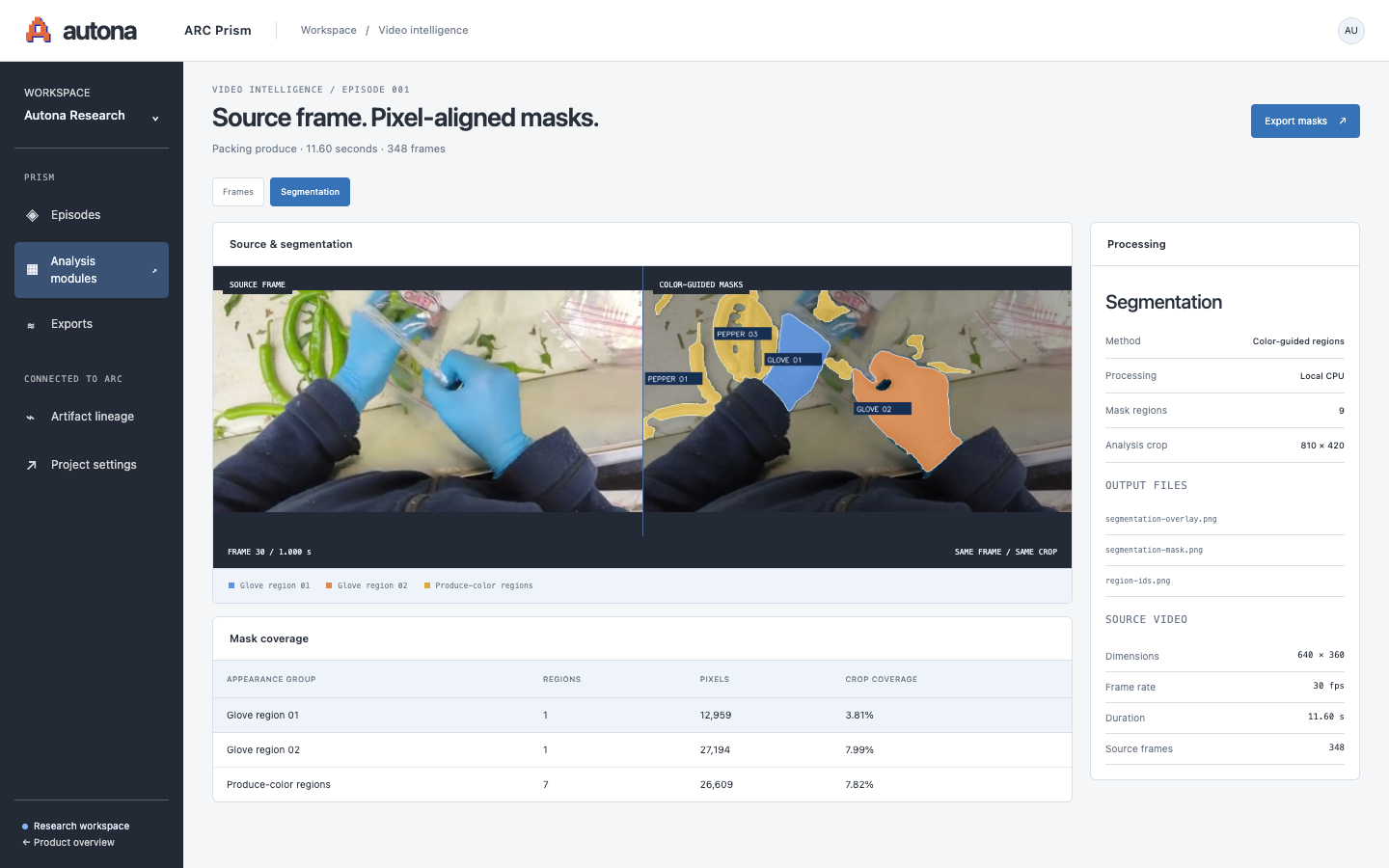Click the Analysis modules grid icon
The width and height of the screenshot is (1389, 868).
point(32,270)
